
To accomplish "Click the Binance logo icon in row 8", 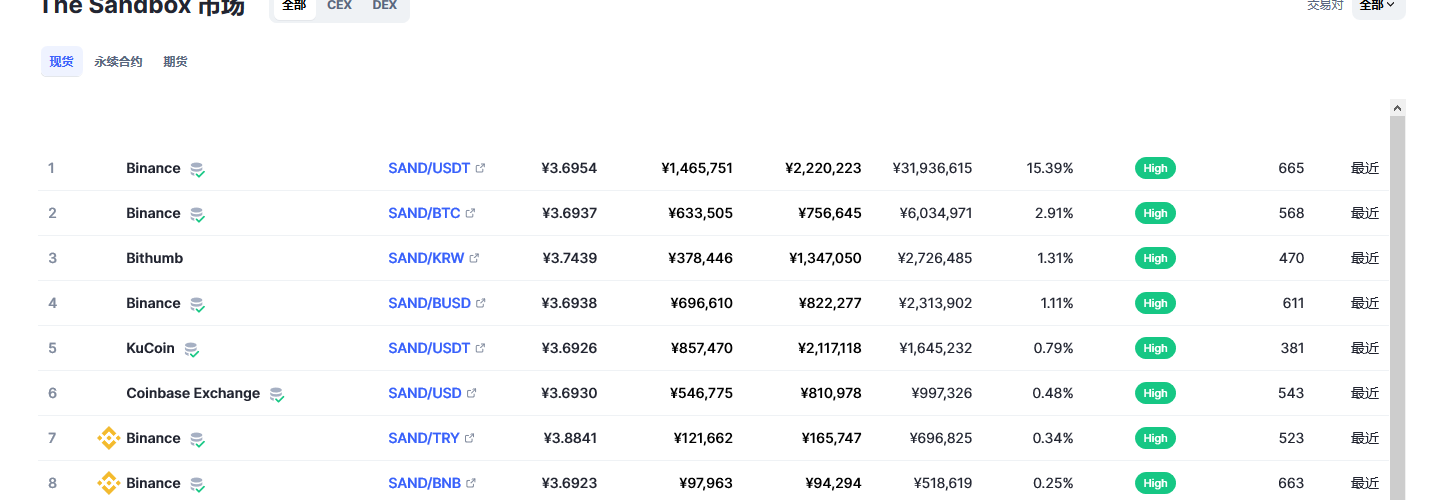I will coord(108,483).
